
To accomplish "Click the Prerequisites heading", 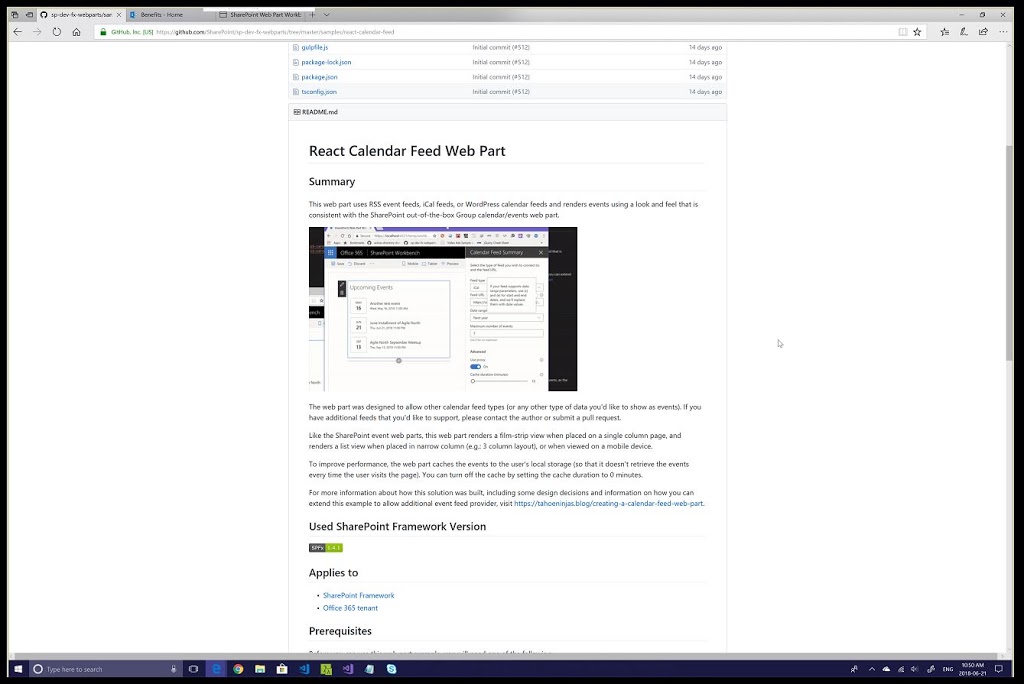I will [340, 631].
